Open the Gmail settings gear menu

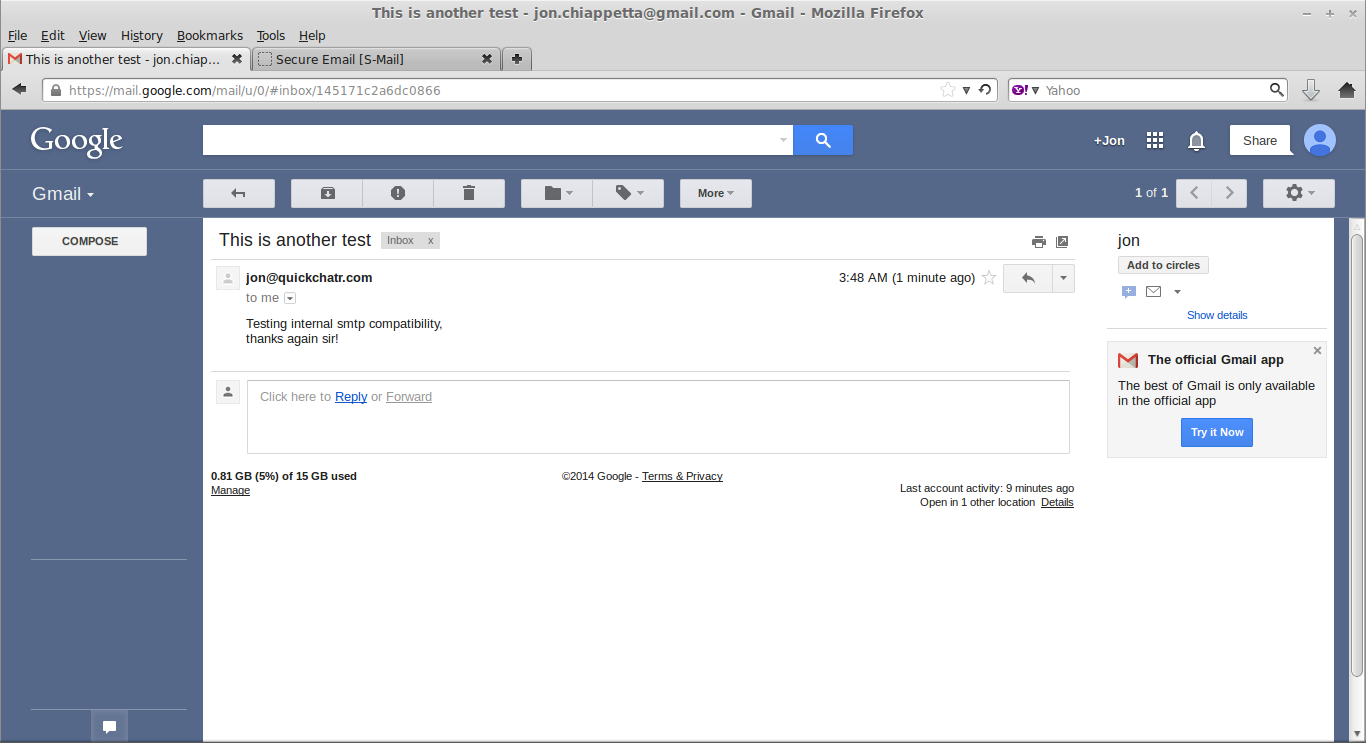coord(1299,193)
